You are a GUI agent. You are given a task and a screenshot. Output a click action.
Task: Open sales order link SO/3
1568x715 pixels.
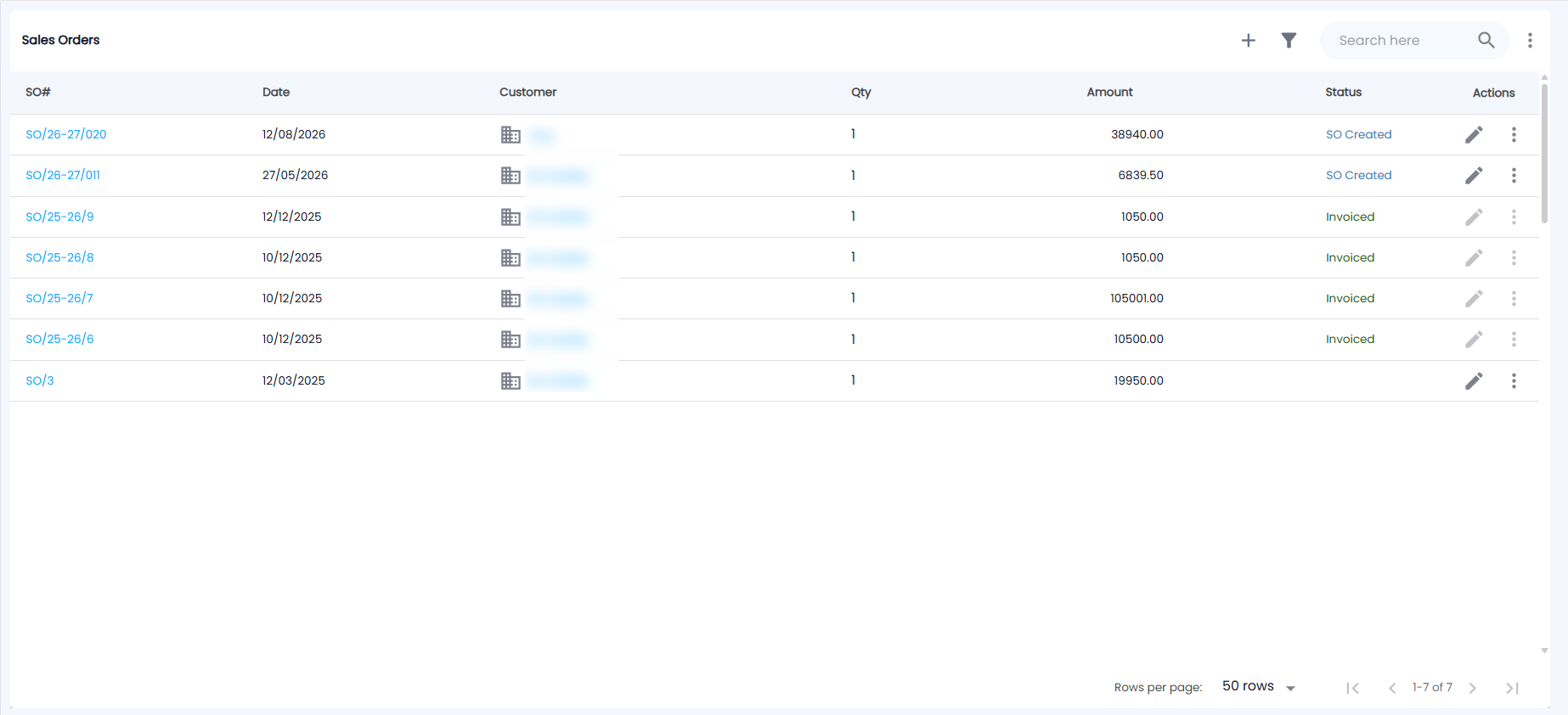[x=40, y=380]
